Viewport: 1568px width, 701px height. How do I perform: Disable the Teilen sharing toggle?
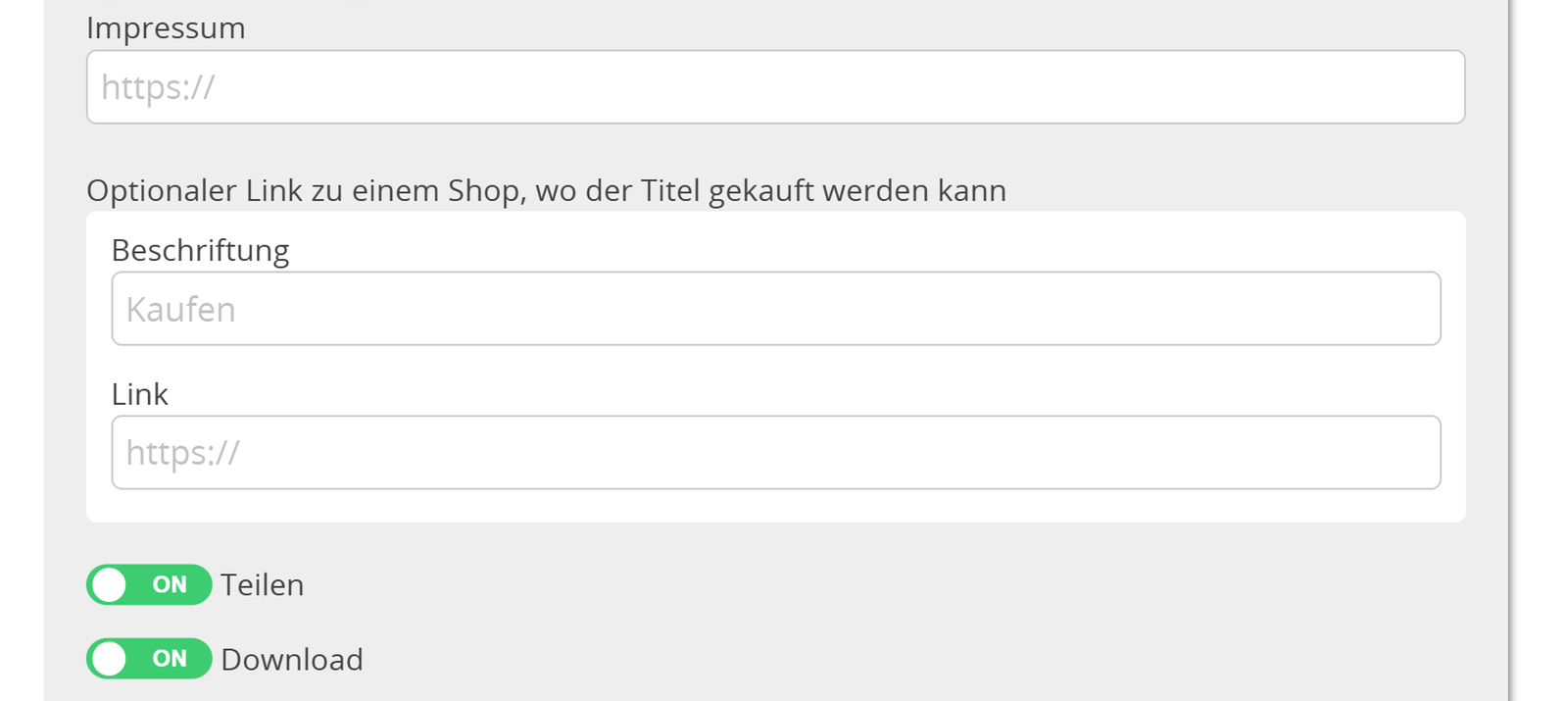[x=149, y=584]
